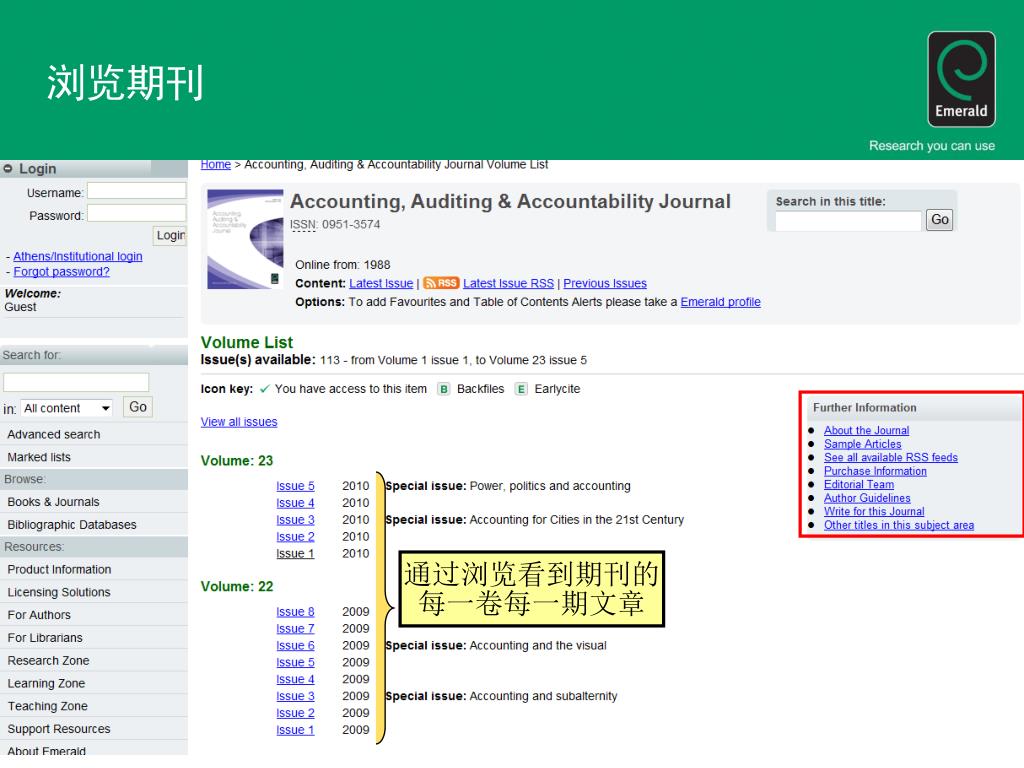Open the Teaching Zone
Image resolution: width=1024 pixels, height=768 pixels.
coord(48,707)
